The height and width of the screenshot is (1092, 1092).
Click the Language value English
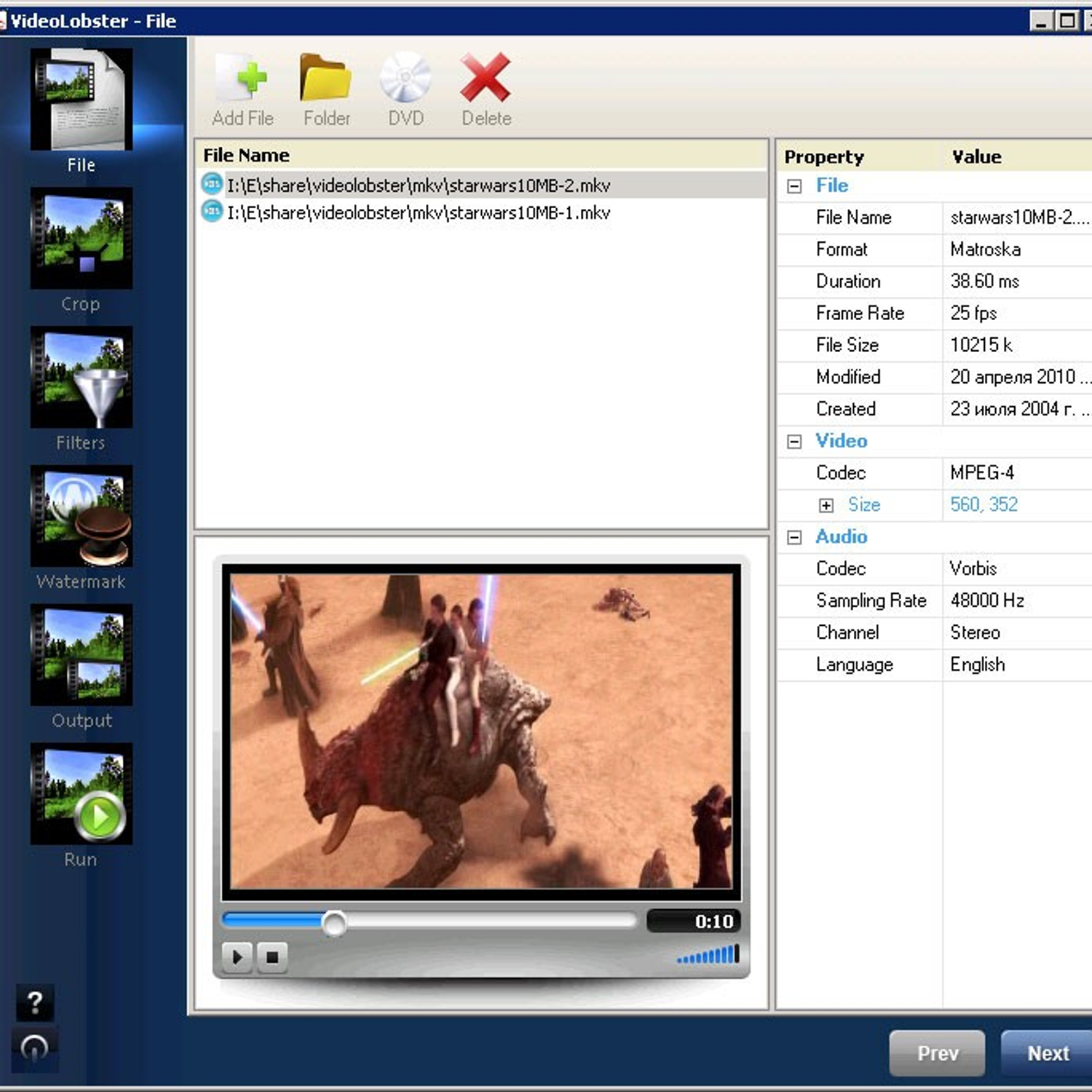click(977, 664)
